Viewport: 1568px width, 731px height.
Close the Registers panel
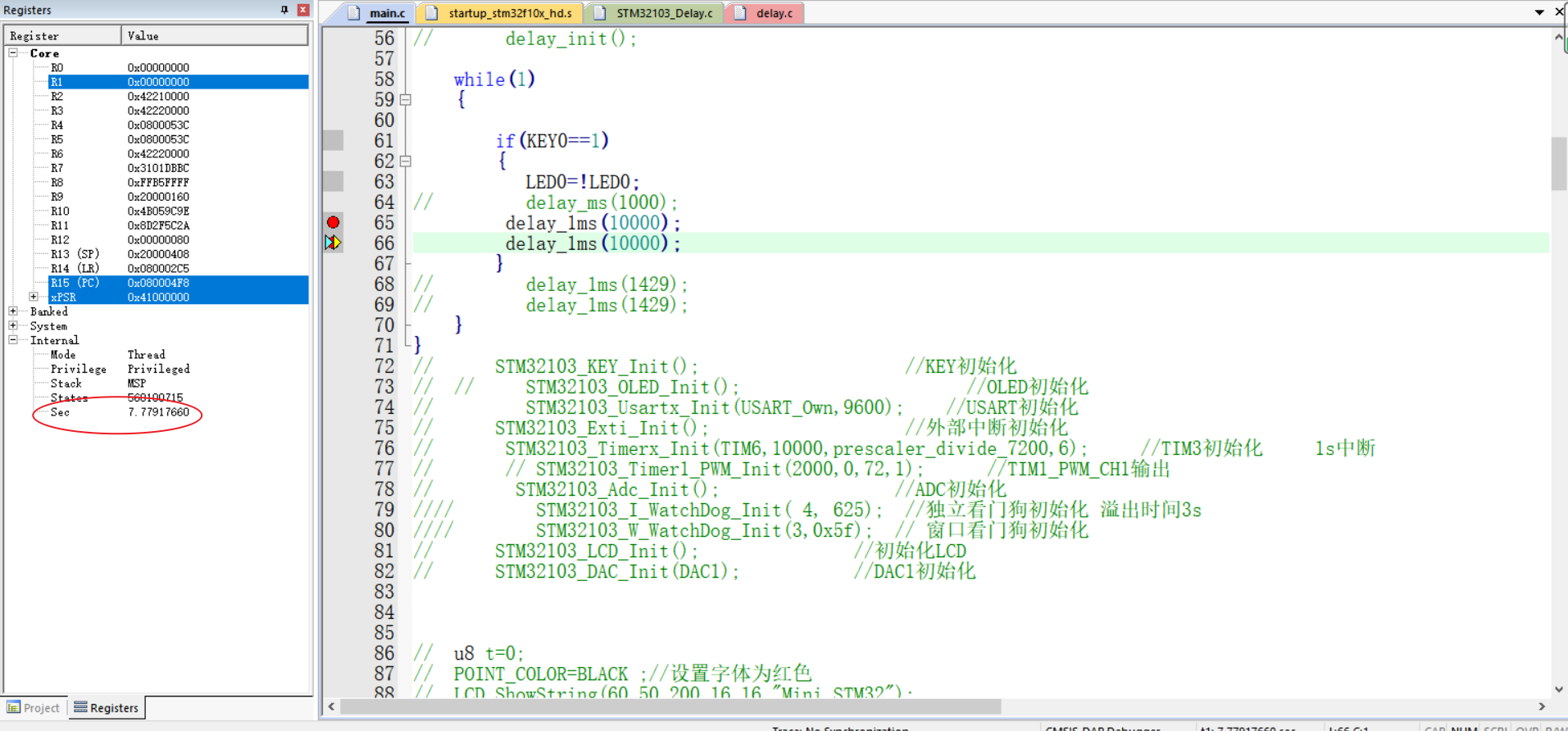(303, 10)
